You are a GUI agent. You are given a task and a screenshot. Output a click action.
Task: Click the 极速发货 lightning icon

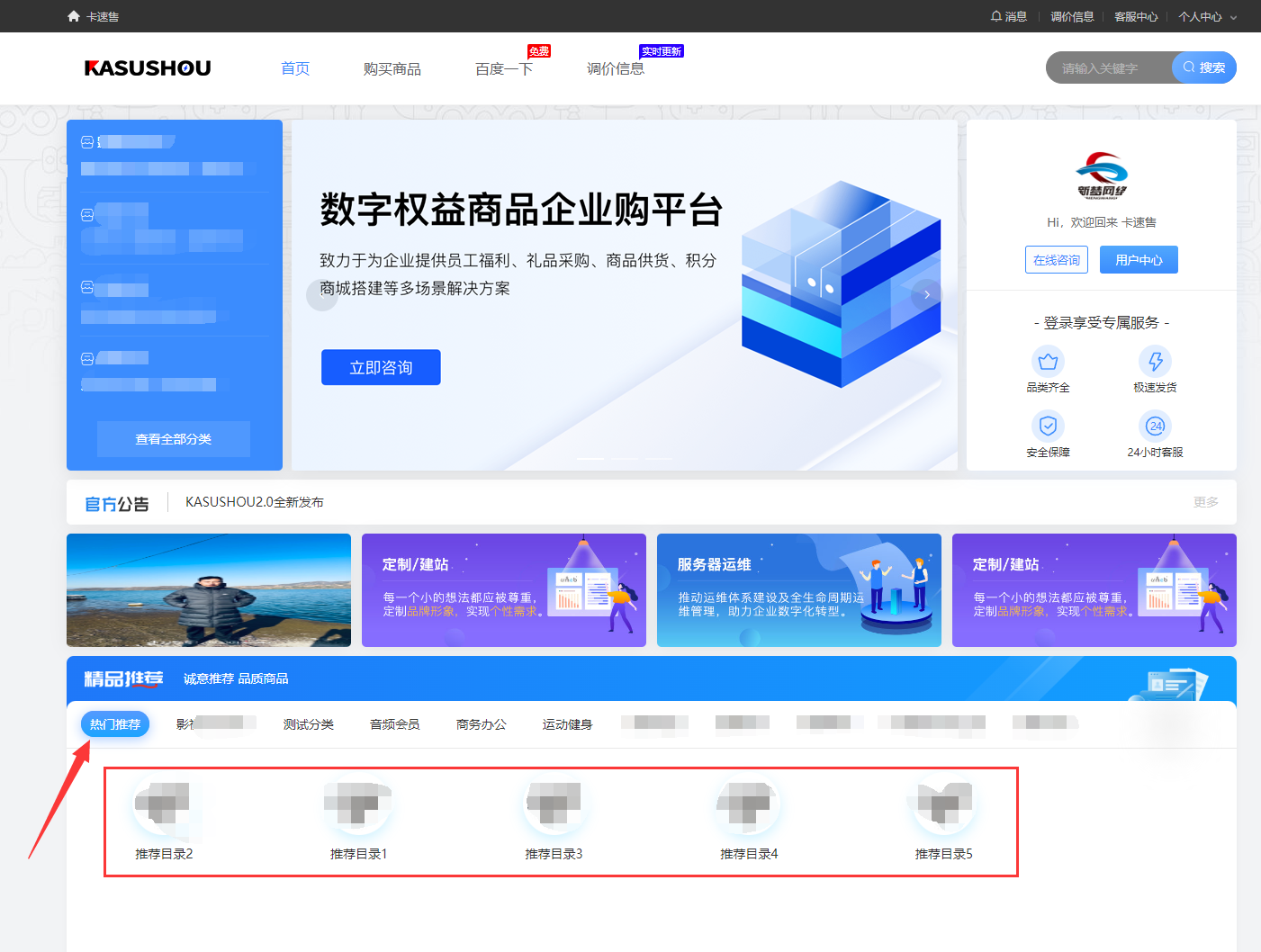pyautogui.click(x=1156, y=362)
